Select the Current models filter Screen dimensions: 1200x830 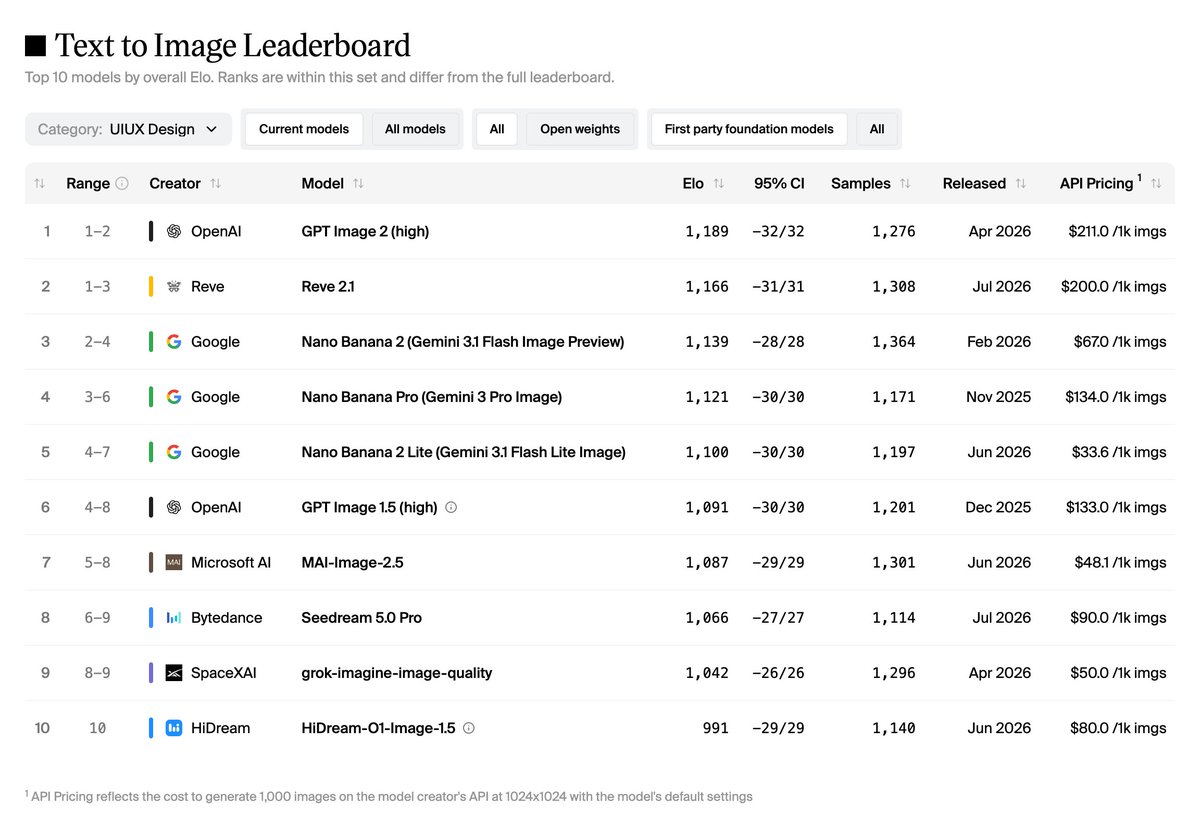tap(304, 129)
